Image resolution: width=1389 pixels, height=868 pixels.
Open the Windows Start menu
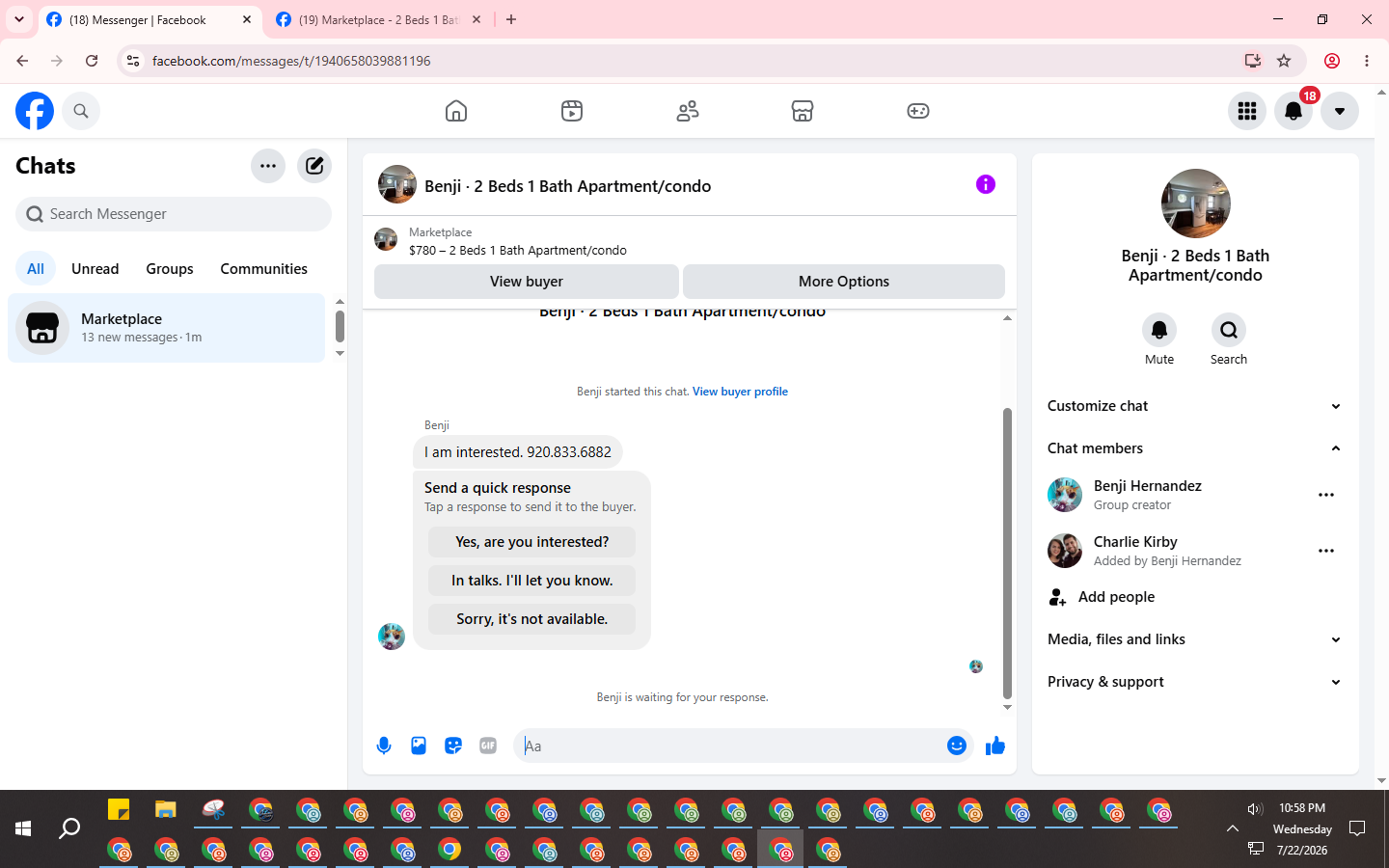[23, 828]
